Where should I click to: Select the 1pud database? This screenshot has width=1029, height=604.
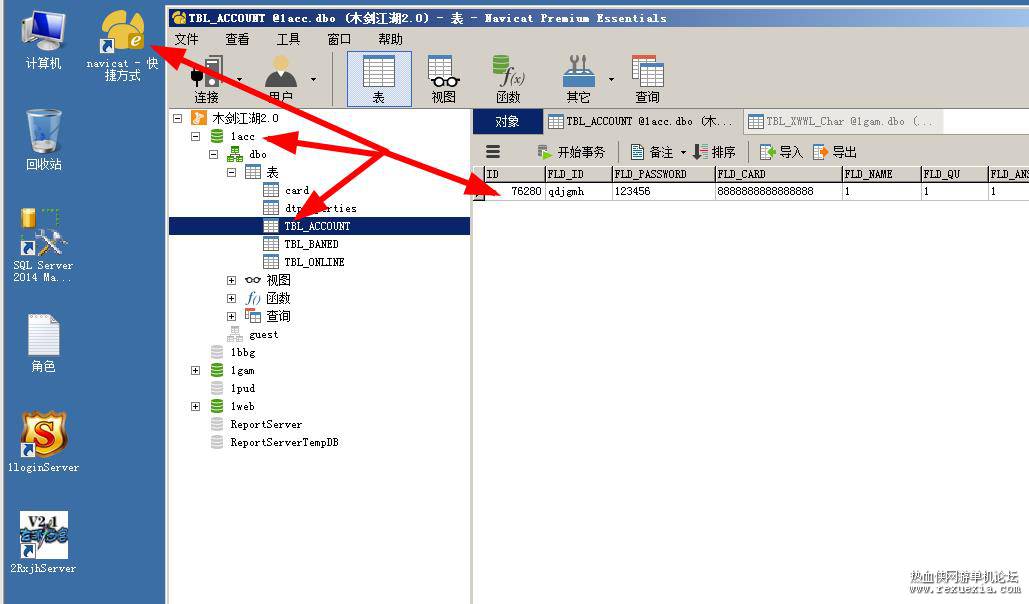click(x=243, y=389)
